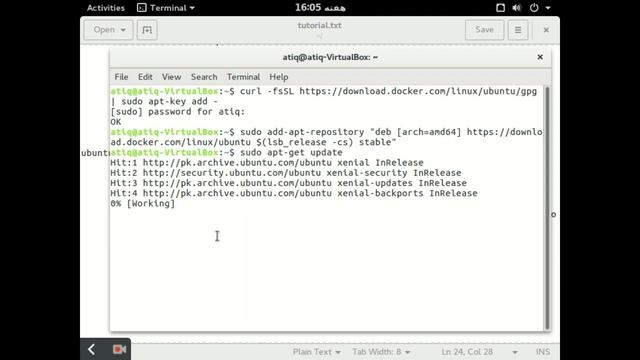The image size is (640, 360).
Task: Open the terminal Edit menu
Action: coord(145,77)
